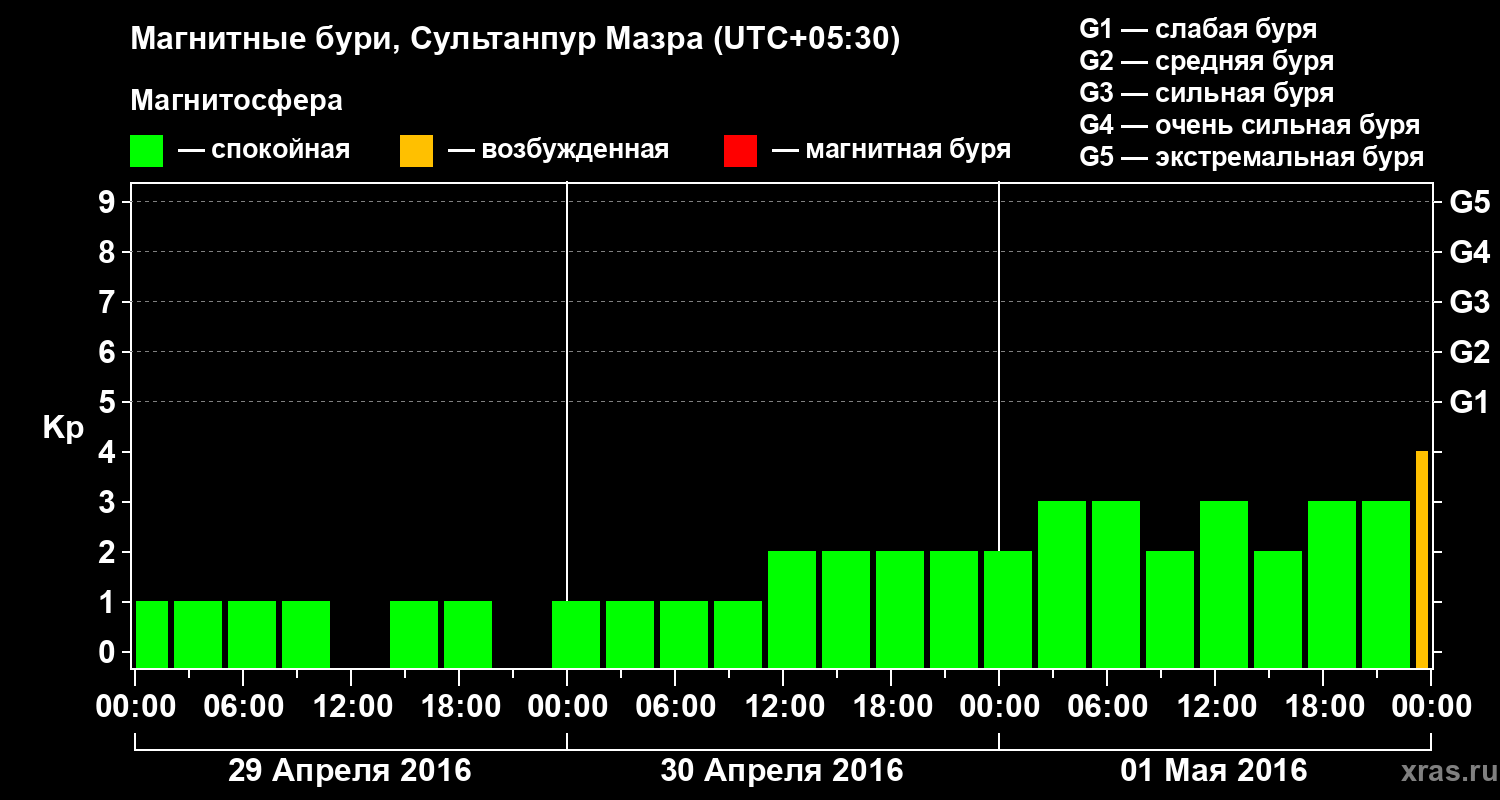
Task: Click the 30 Апреля 2016 date label
Action: pyautogui.click(x=782, y=771)
